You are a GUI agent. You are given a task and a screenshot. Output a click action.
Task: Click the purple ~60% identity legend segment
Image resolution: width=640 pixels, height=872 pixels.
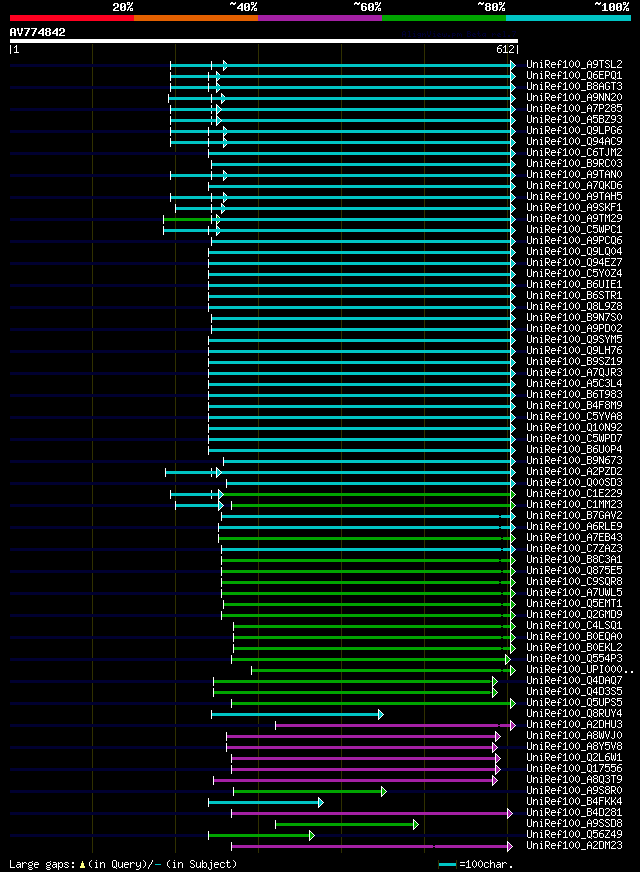coord(320,18)
